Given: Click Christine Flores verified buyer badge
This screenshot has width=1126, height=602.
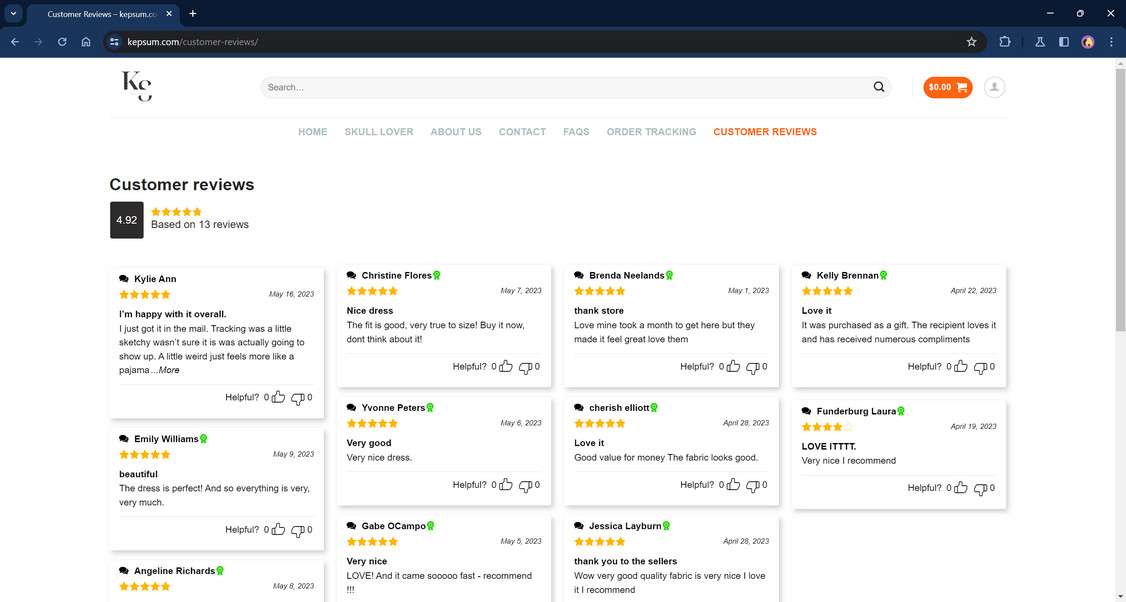Looking at the screenshot, I should pyautogui.click(x=437, y=276).
